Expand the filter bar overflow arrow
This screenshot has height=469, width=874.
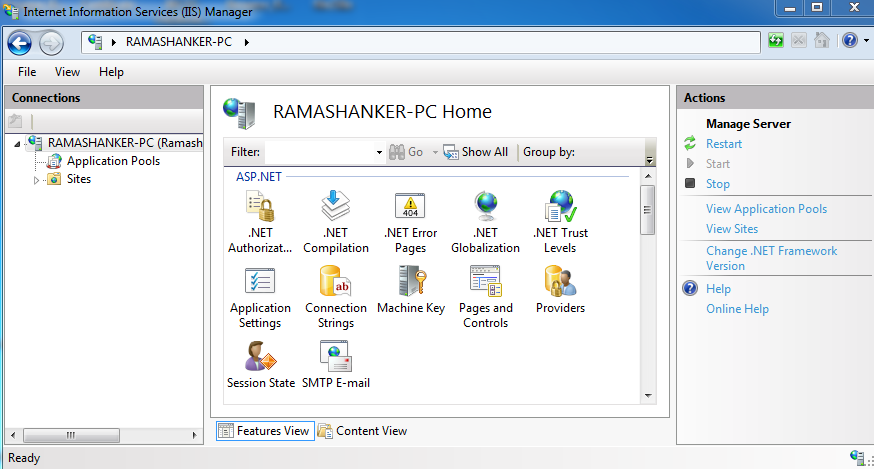coord(649,159)
